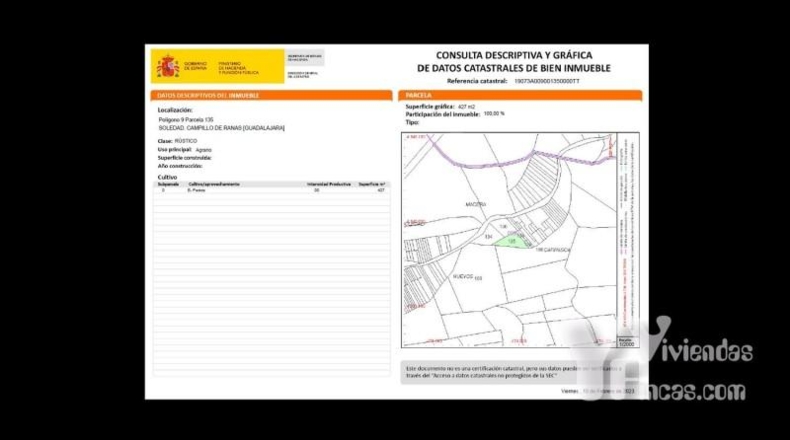Click the Gobierno de España yellow banner
Screen dimensions: 790x440
coord(218,66)
